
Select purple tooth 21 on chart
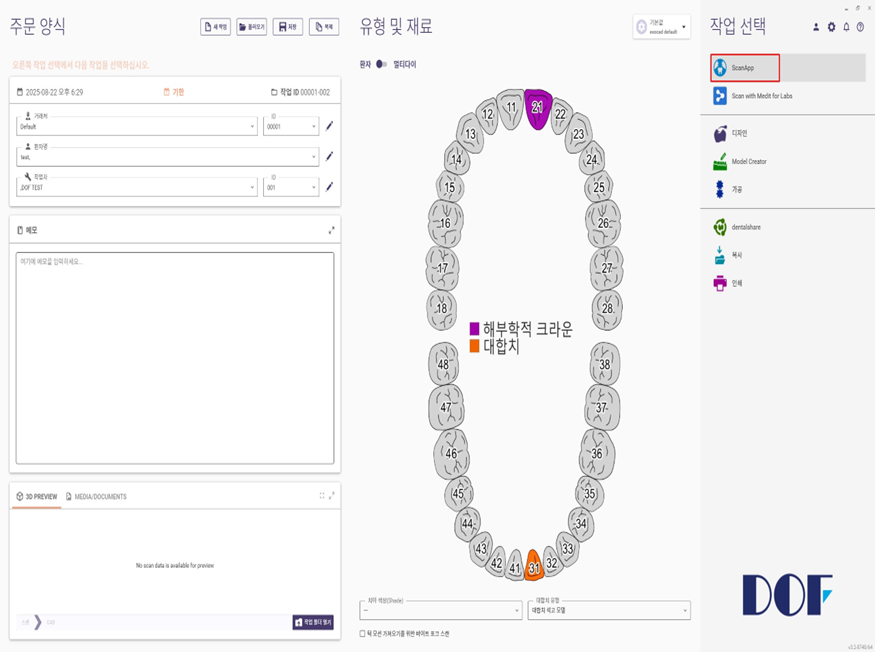pos(537,109)
